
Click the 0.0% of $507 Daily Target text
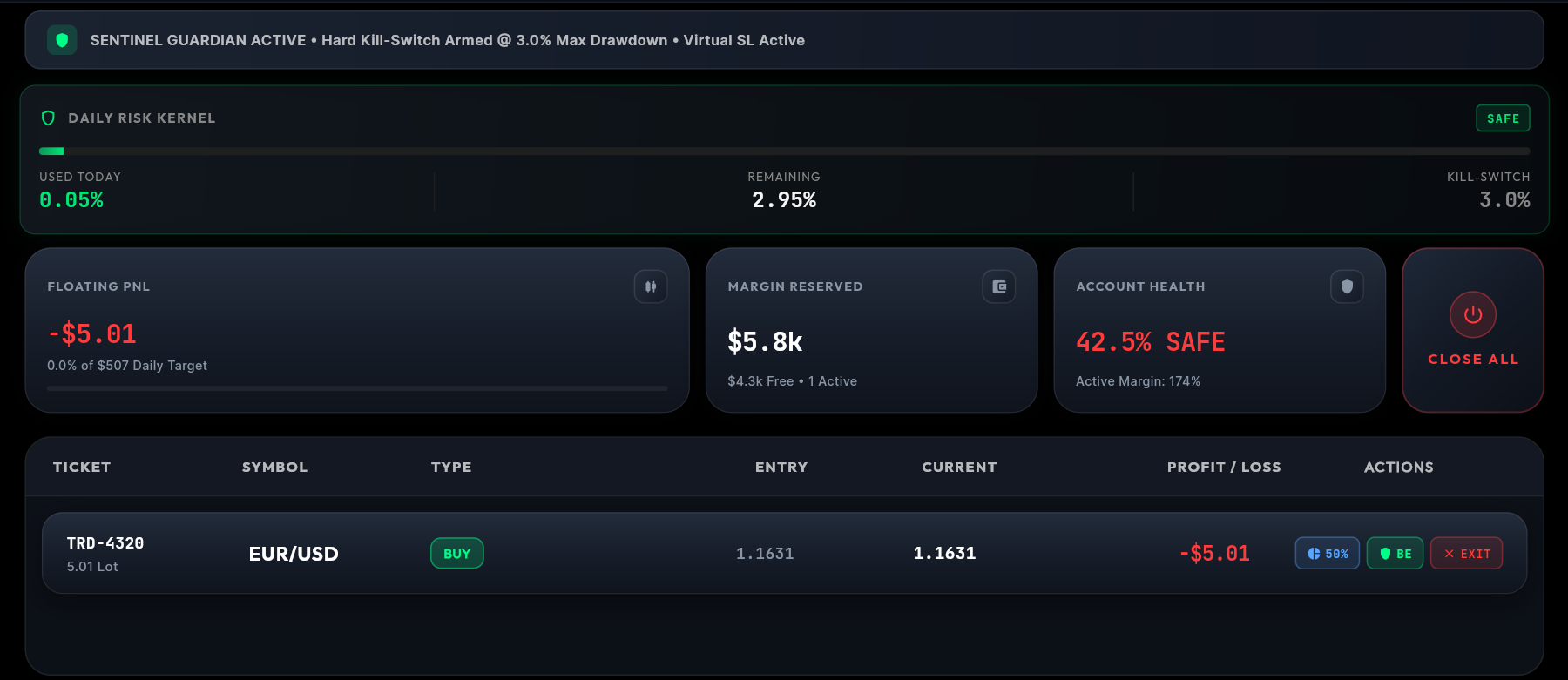(x=127, y=366)
